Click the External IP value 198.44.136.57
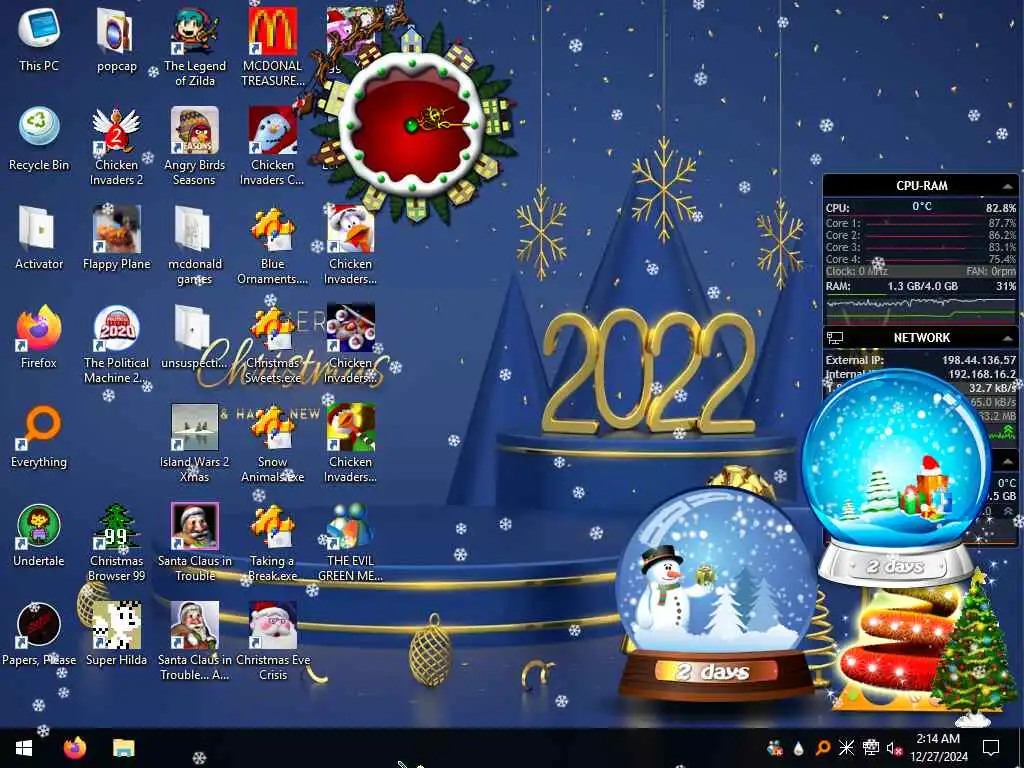Screen dimensions: 1024x768 (979, 360)
